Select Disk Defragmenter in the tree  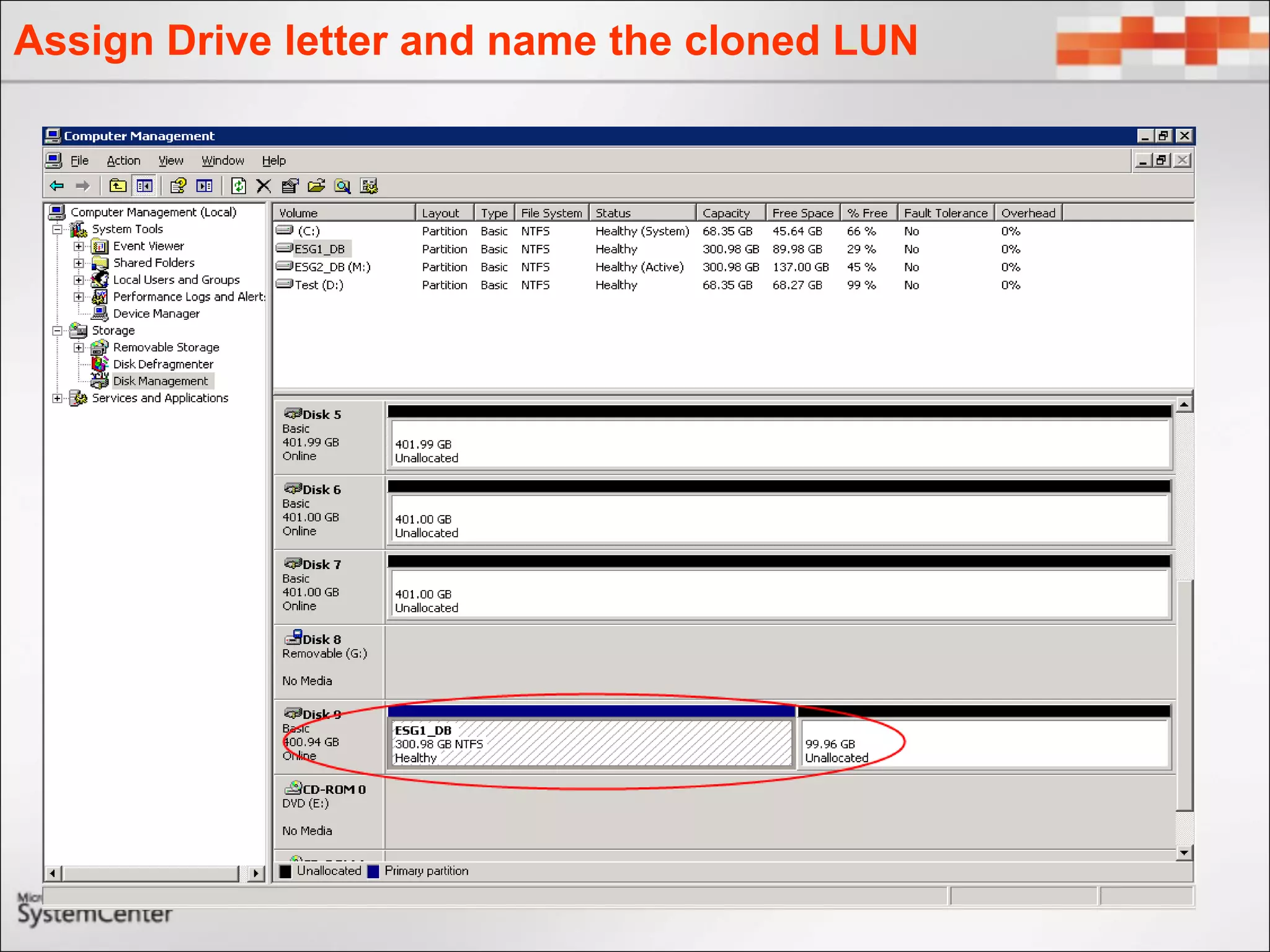162,364
